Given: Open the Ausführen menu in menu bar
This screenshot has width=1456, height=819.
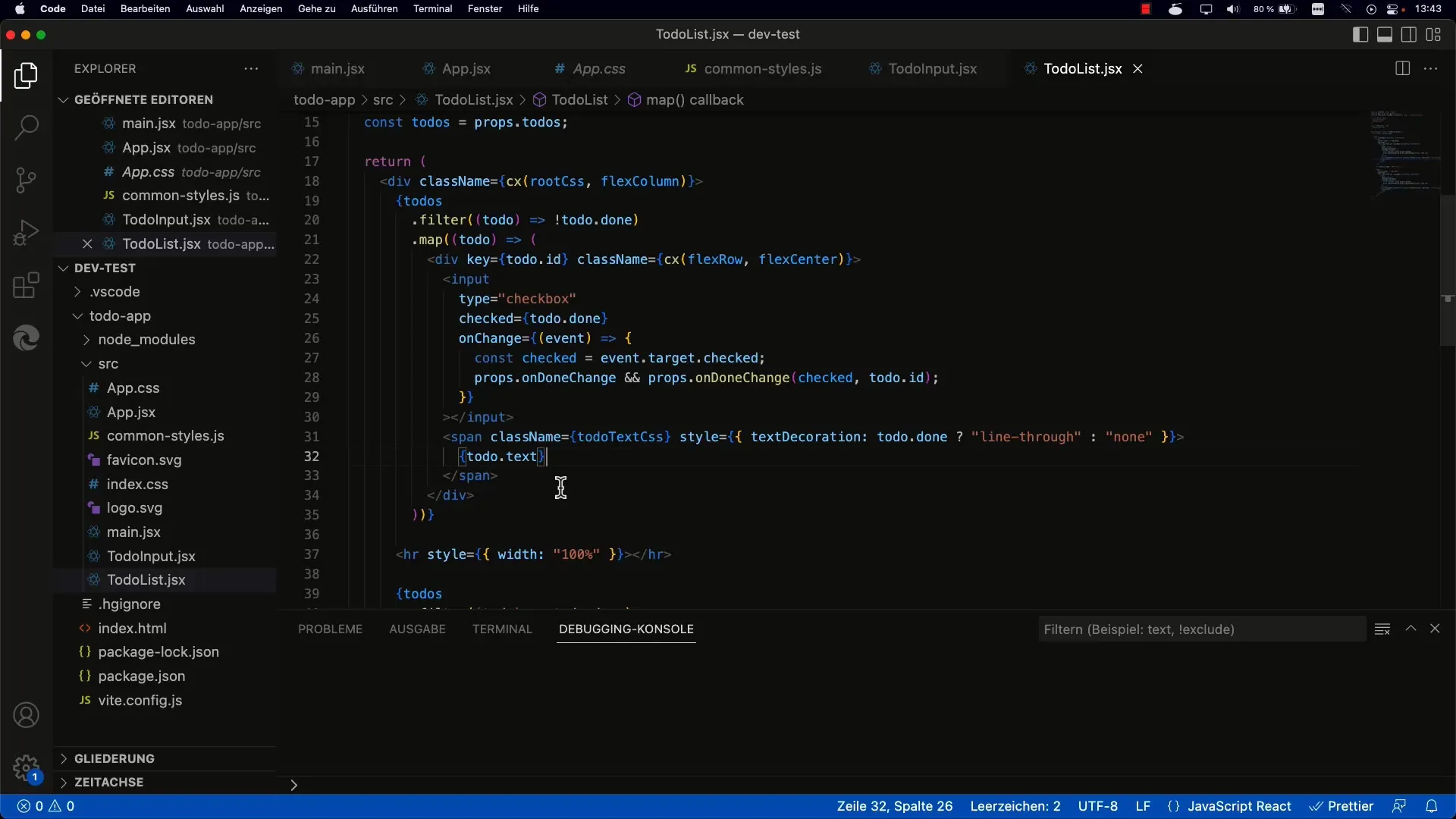Looking at the screenshot, I should pyautogui.click(x=374, y=9).
